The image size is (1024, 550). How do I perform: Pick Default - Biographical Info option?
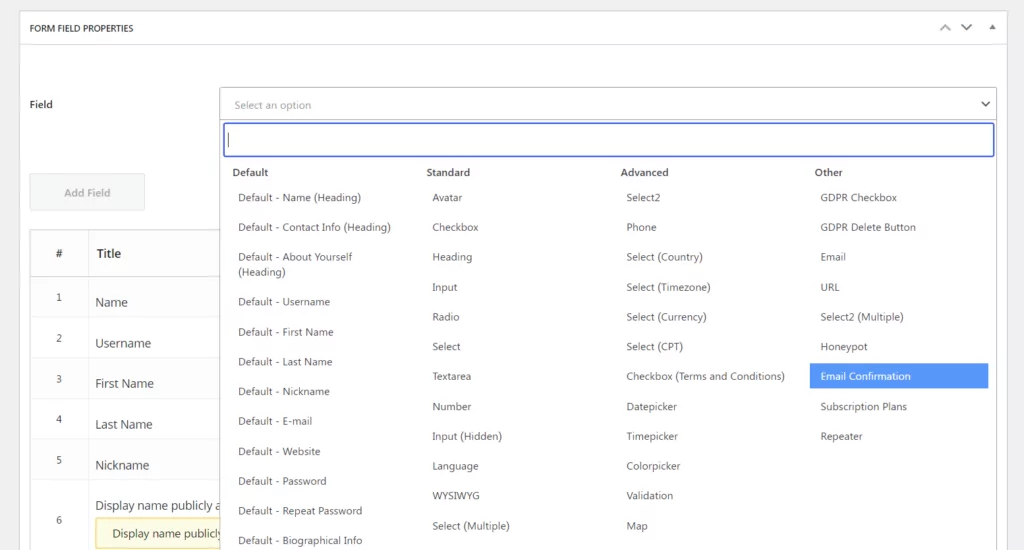300,541
